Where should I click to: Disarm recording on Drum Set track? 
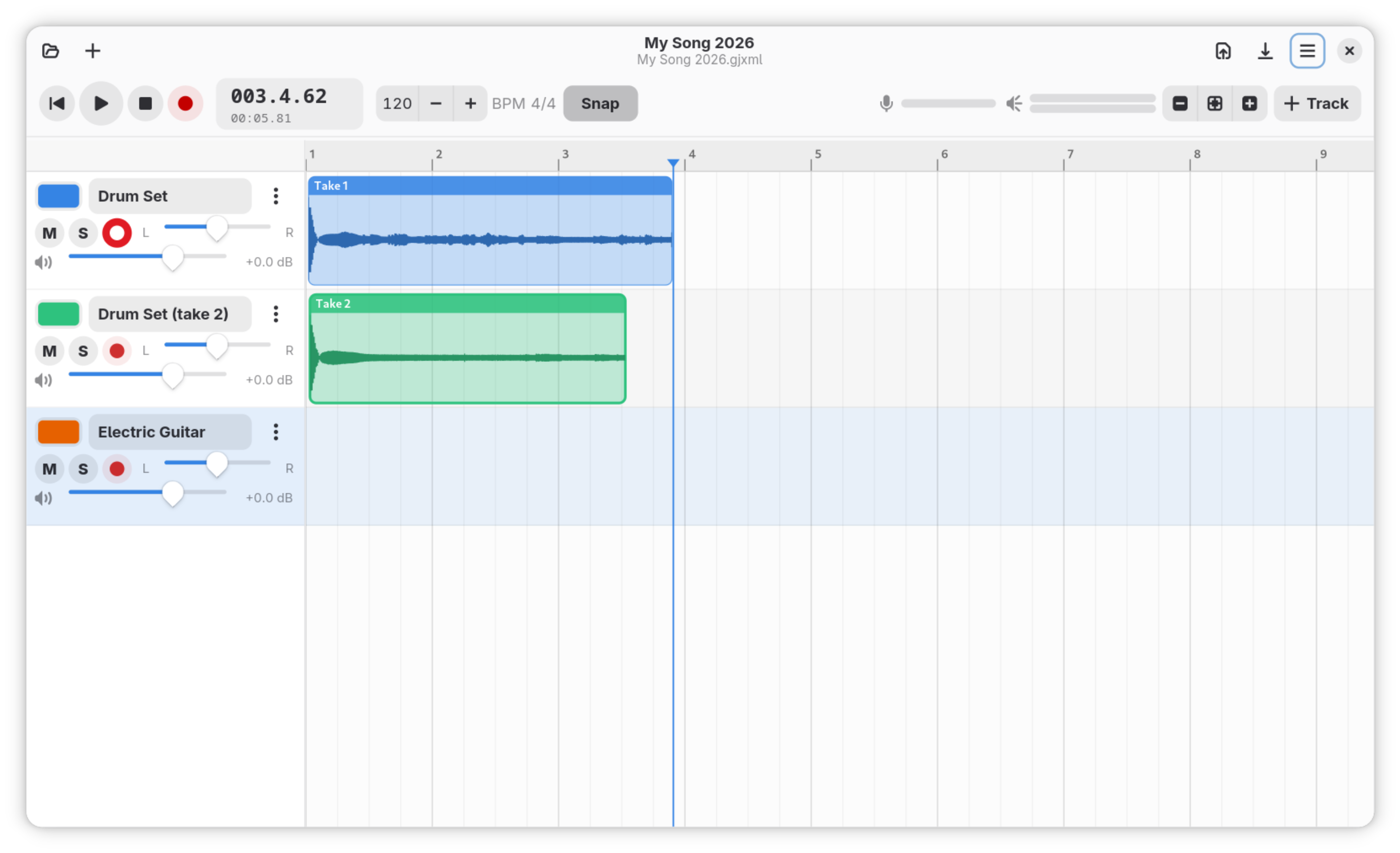click(117, 233)
